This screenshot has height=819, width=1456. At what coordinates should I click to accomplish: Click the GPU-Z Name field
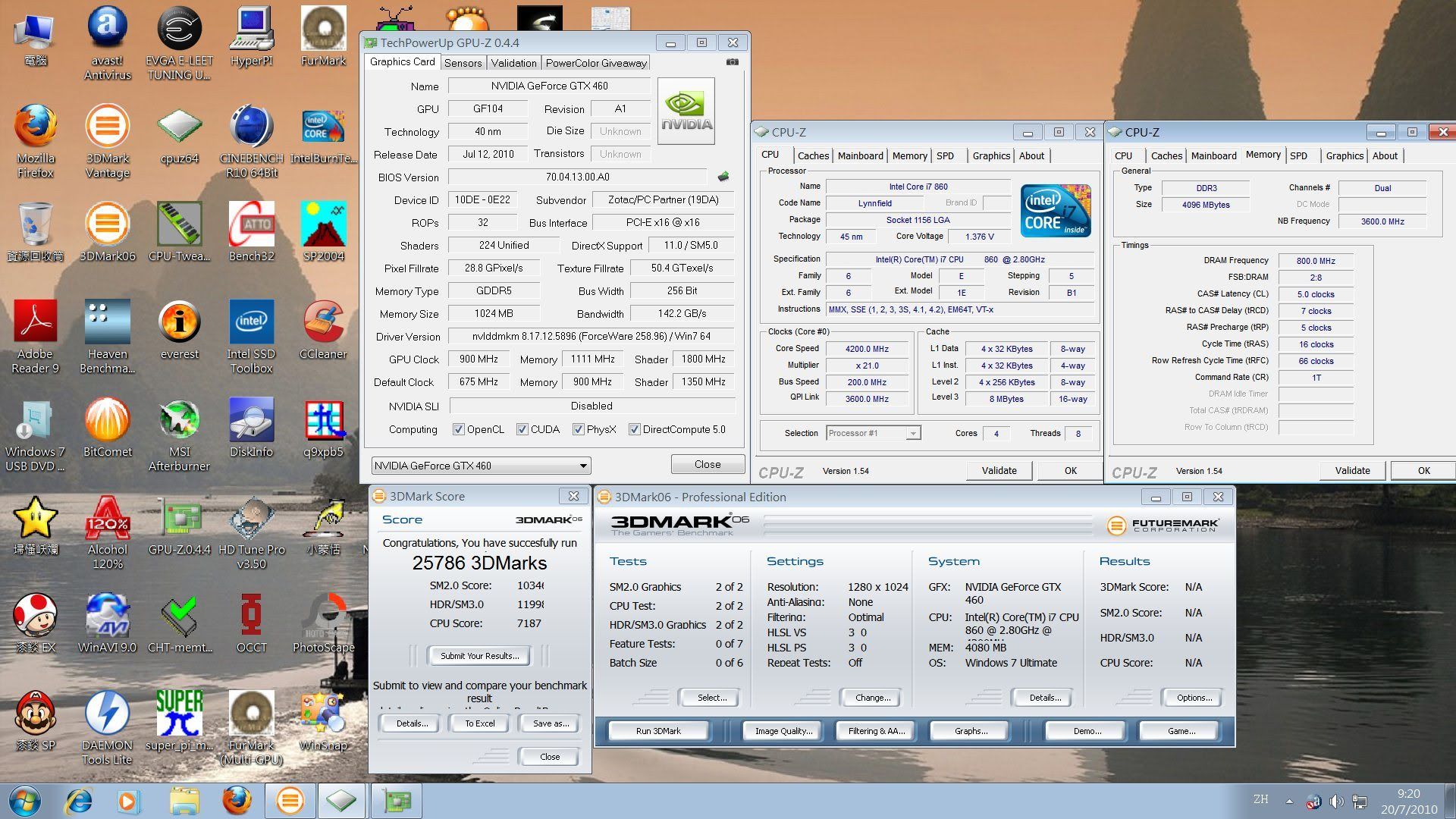point(549,86)
